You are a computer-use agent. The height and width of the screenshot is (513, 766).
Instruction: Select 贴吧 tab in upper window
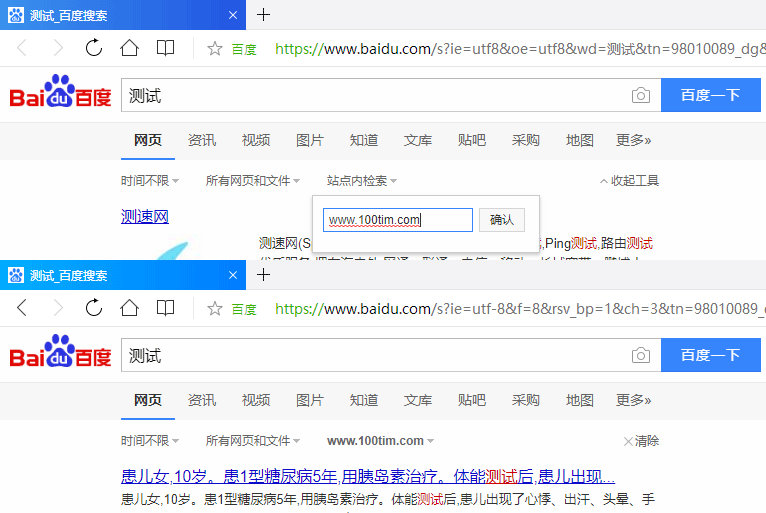click(472, 140)
